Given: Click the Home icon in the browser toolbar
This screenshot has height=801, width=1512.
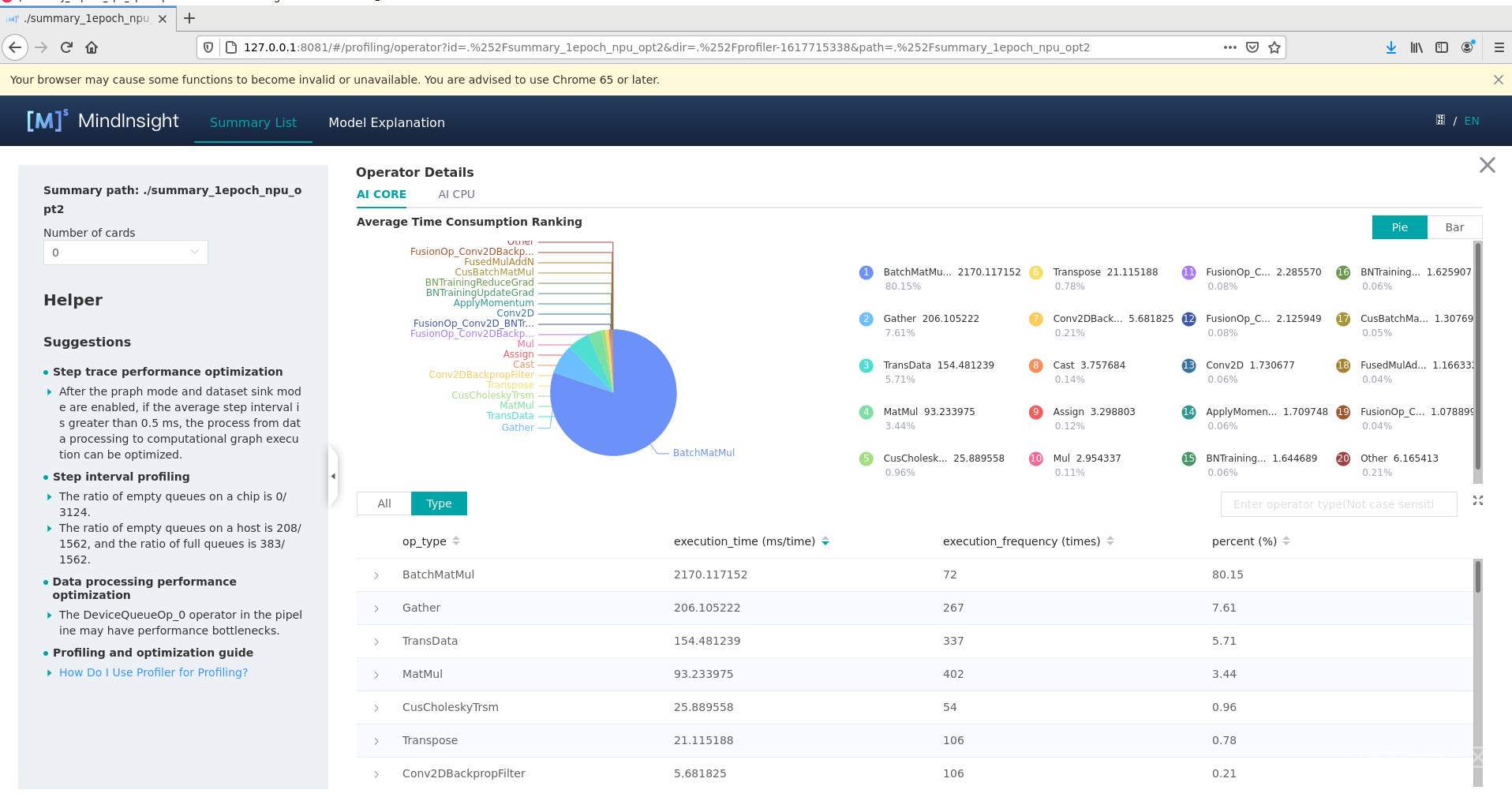Looking at the screenshot, I should click(x=91, y=47).
